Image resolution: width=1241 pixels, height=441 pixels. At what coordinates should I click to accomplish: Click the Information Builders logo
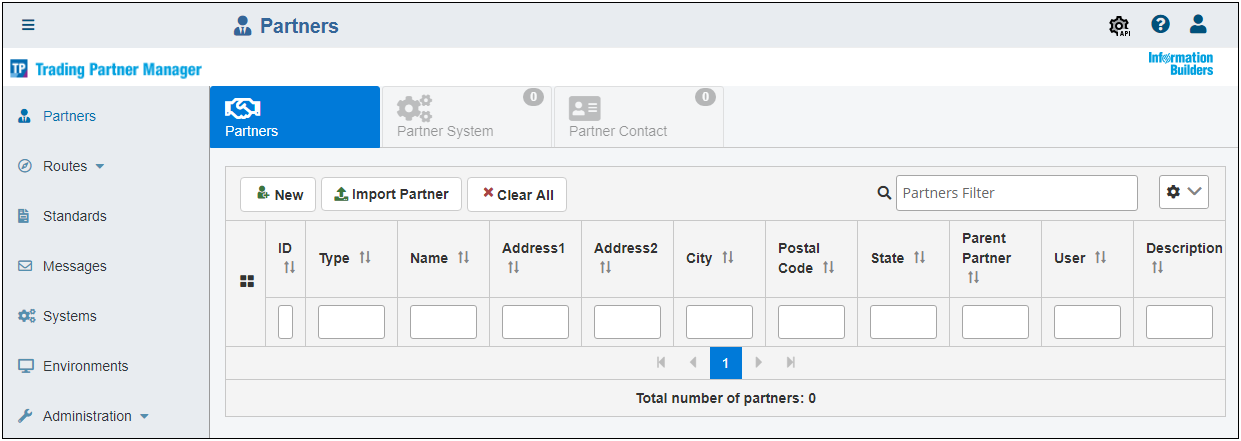click(1181, 64)
